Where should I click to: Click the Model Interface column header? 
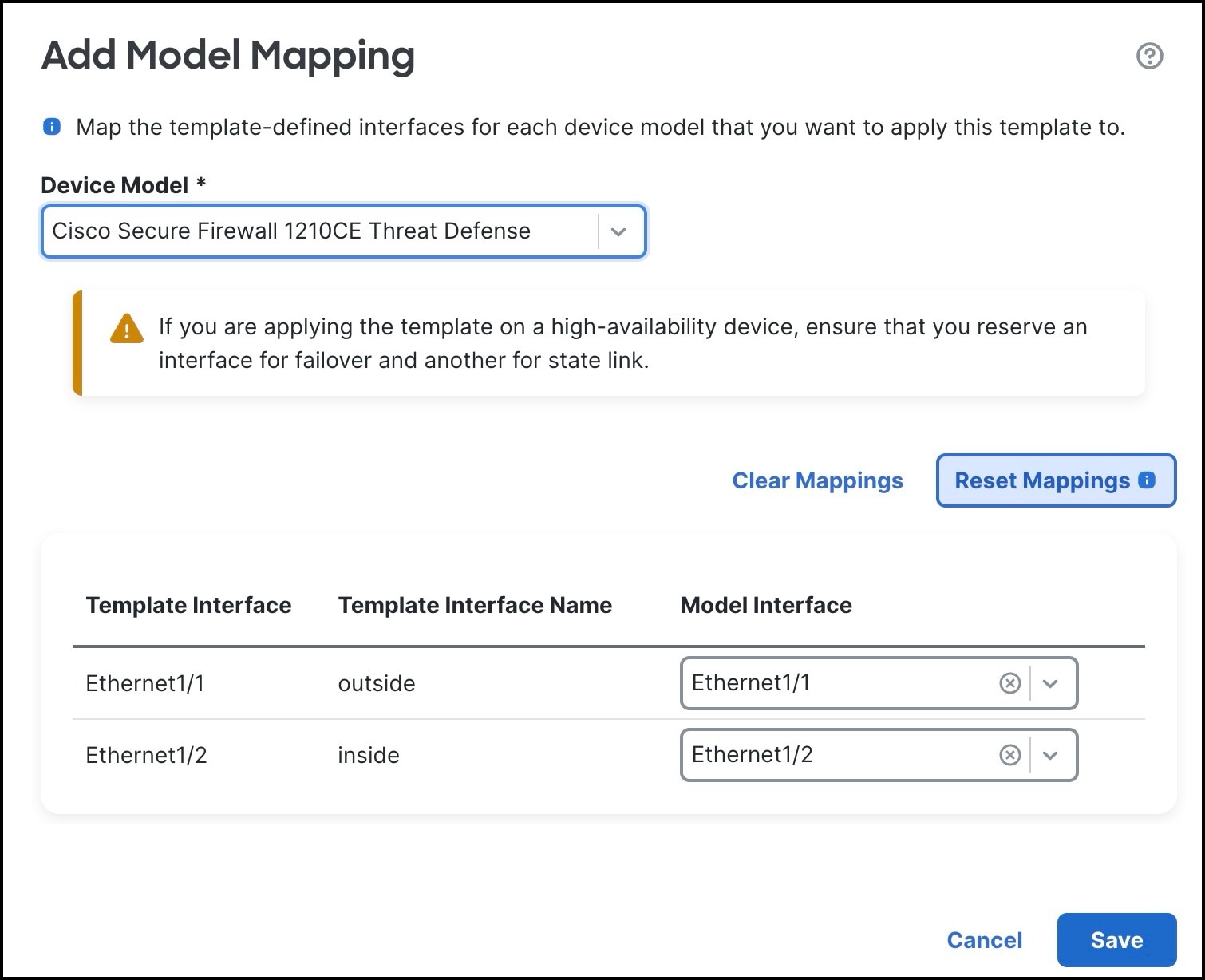[765, 605]
